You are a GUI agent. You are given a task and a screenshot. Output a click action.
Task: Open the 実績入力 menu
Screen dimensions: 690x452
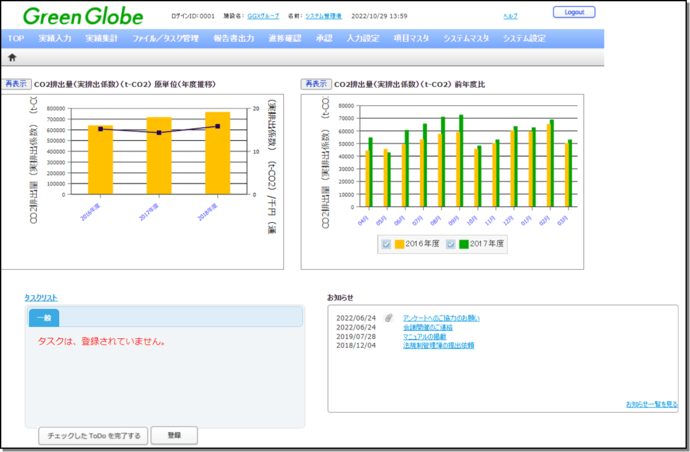tap(55, 38)
